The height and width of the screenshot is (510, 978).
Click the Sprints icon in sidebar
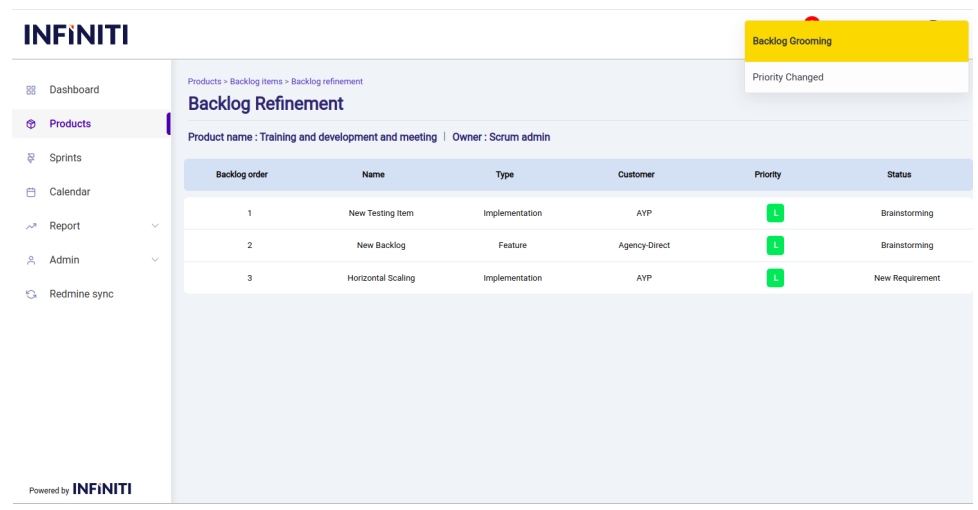(30, 158)
